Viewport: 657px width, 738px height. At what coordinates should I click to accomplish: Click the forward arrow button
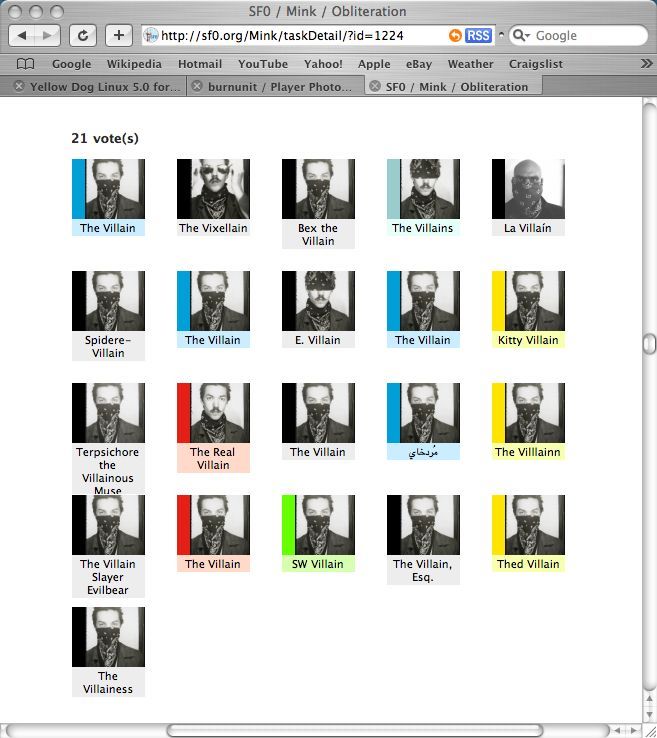point(48,35)
